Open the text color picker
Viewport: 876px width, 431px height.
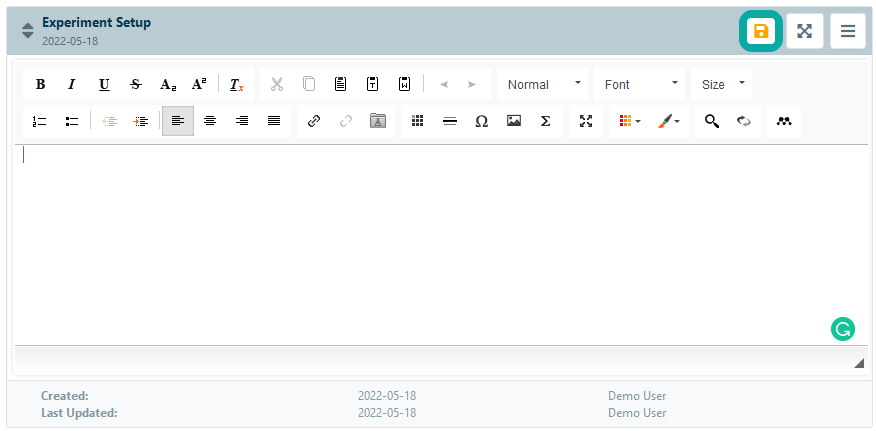pos(629,121)
